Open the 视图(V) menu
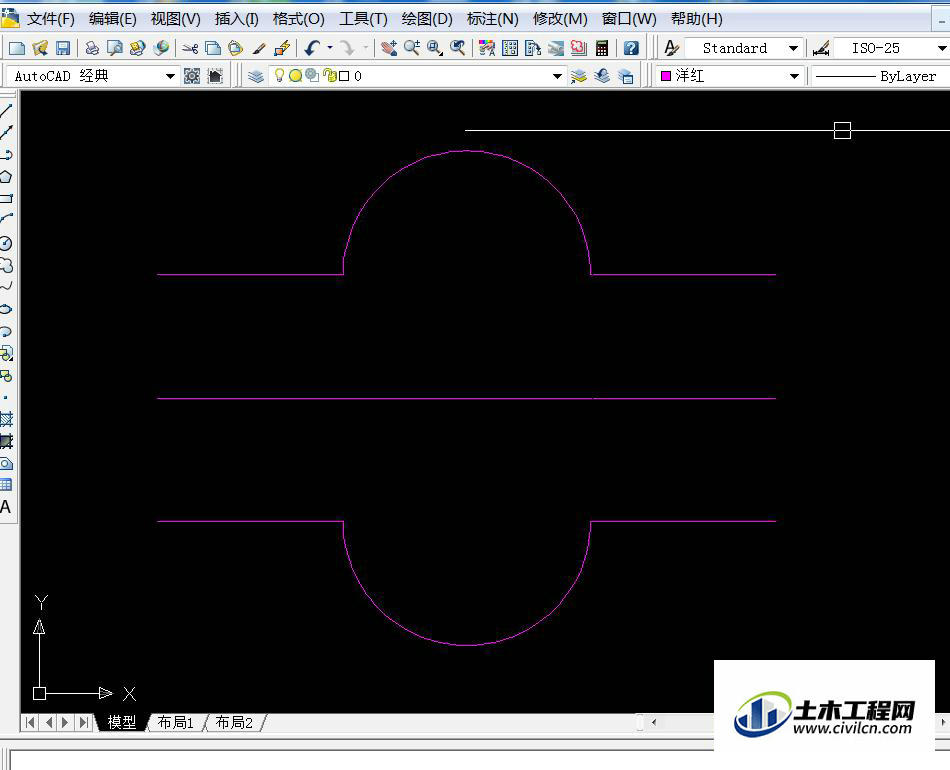This screenshot has height=770, width=950. click(175, 19)
